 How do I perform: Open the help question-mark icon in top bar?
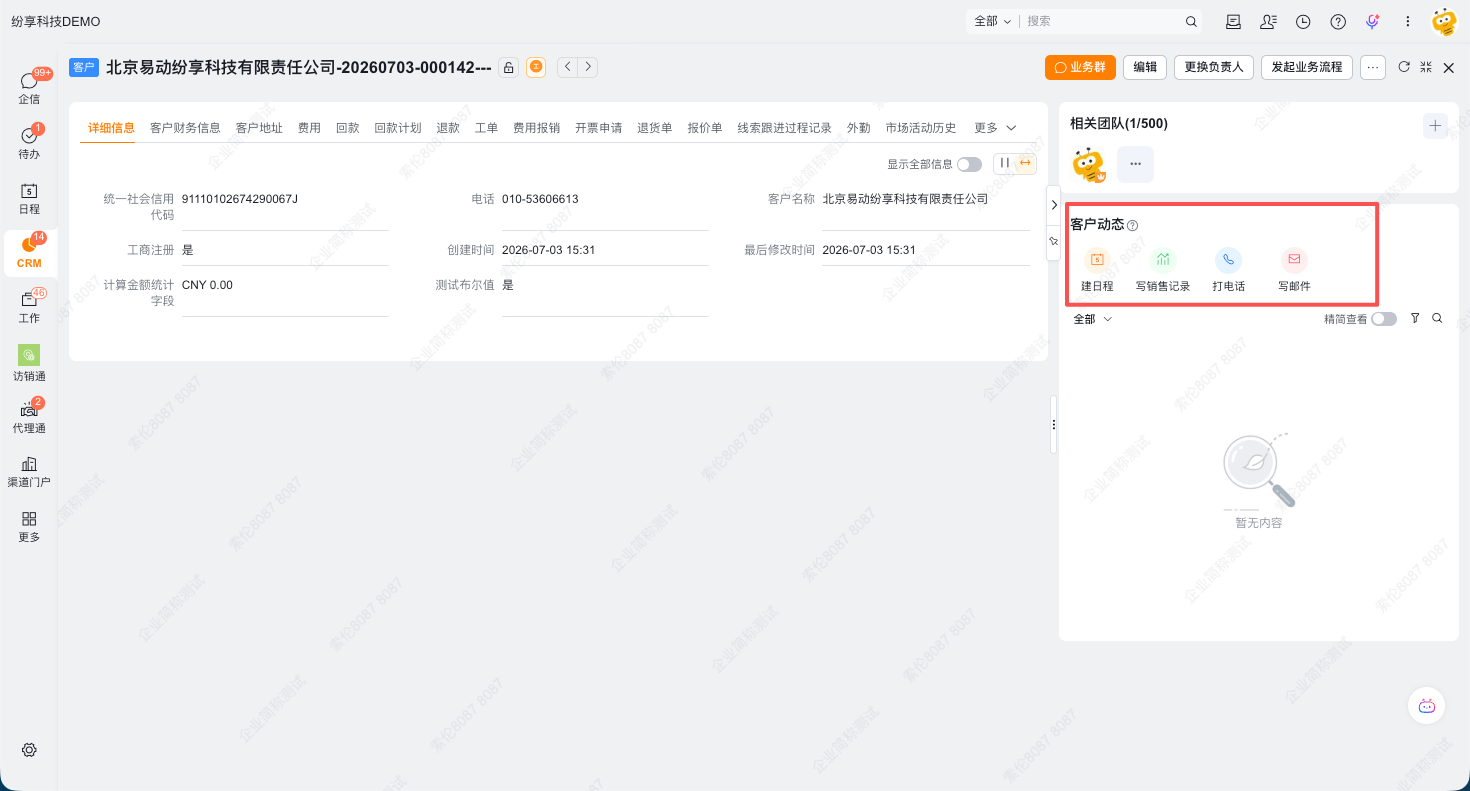coord(1338,21)
